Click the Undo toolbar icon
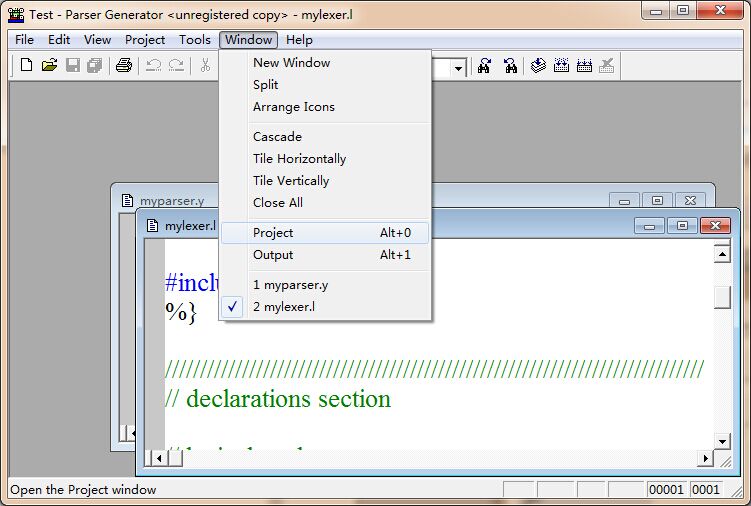This screenshot has height=506, width=751. [x=153, y=65]
